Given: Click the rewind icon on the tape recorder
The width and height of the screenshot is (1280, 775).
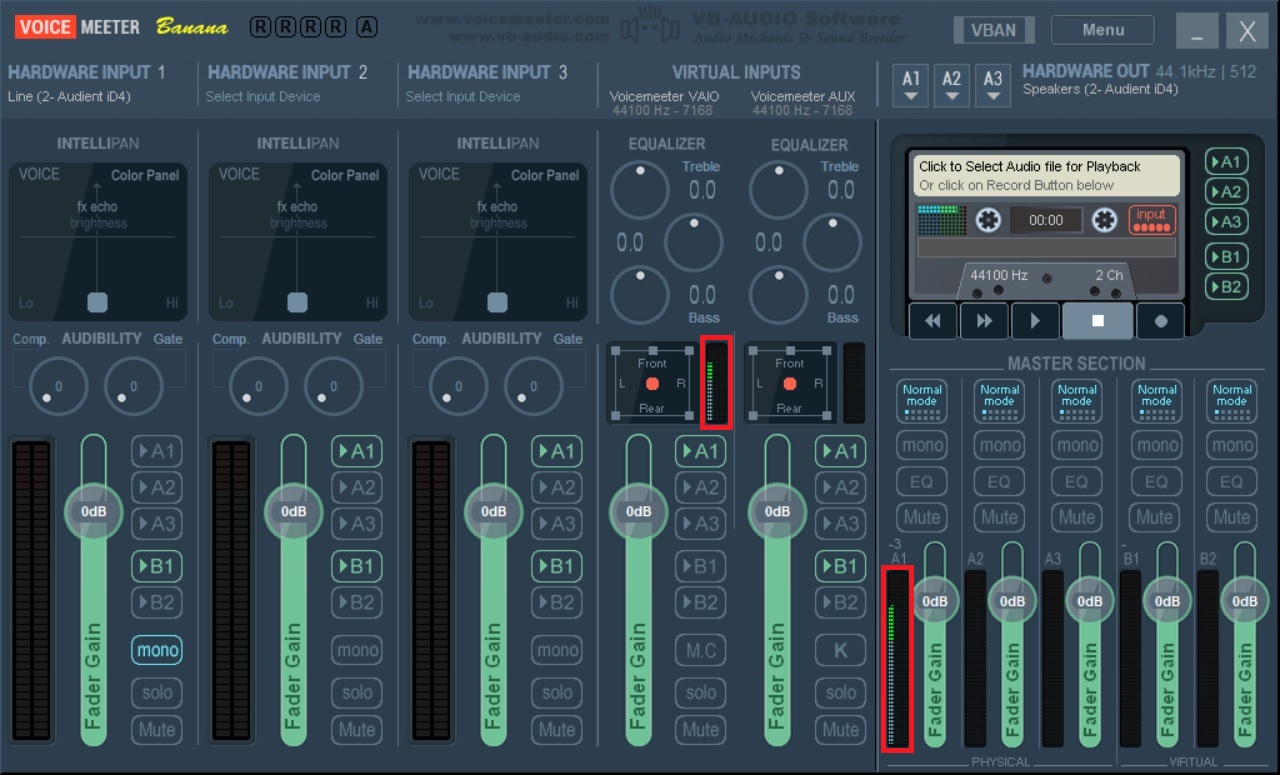Looking at the screenshot, I should click(x=932, y=320).
